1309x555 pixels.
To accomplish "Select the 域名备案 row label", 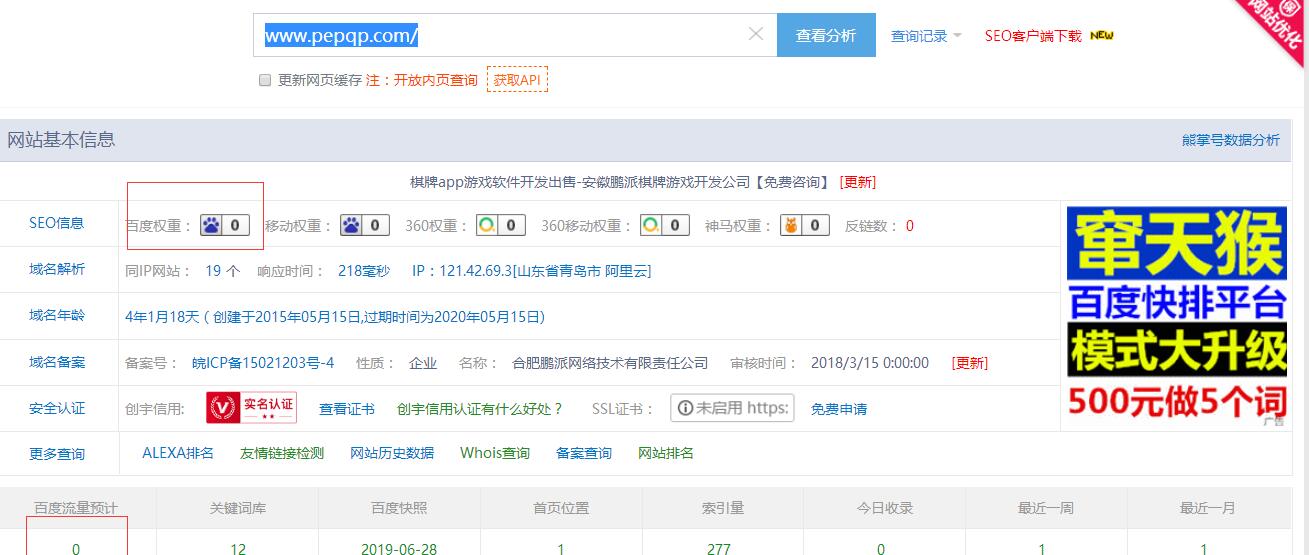I will [57, 362].
